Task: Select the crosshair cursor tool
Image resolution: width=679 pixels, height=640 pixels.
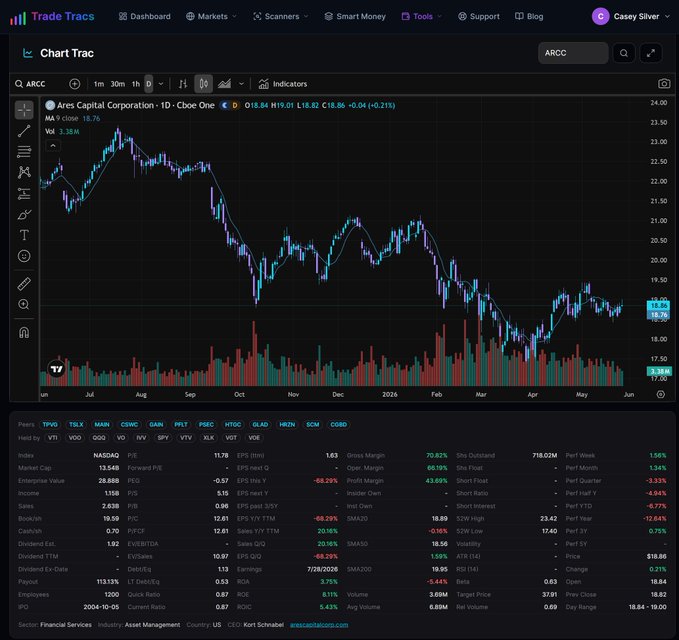Action: click(24, 110)
